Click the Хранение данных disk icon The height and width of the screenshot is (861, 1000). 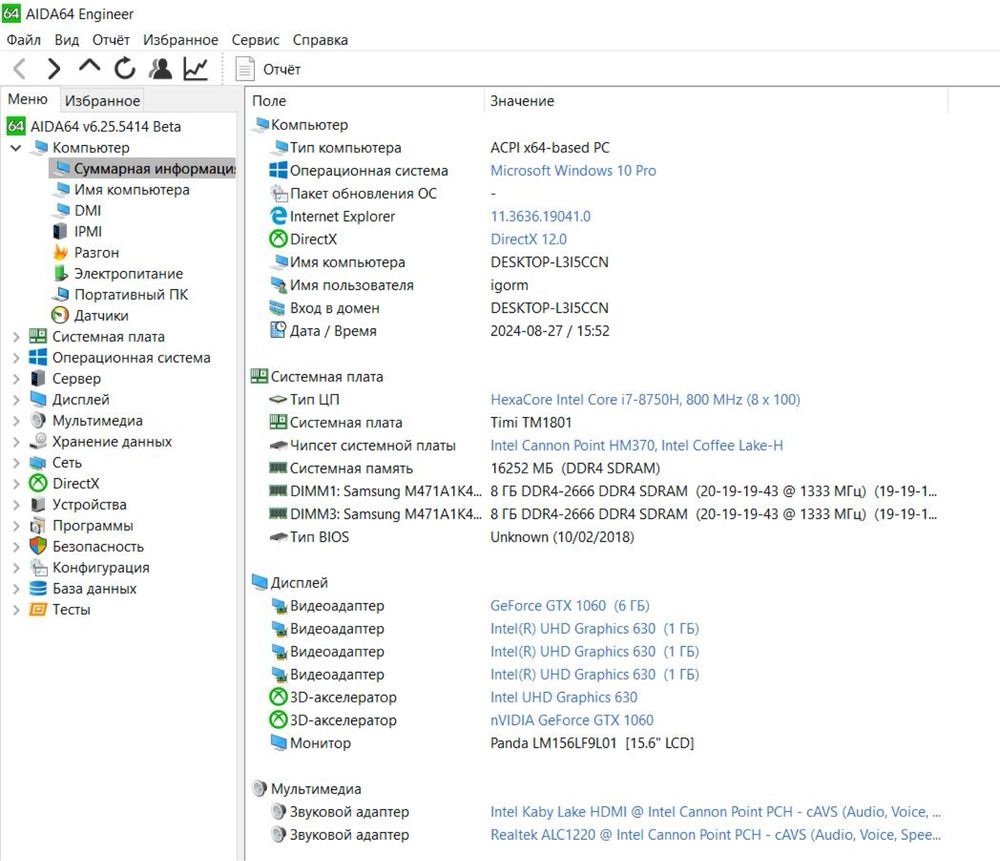tap(38, 442)
